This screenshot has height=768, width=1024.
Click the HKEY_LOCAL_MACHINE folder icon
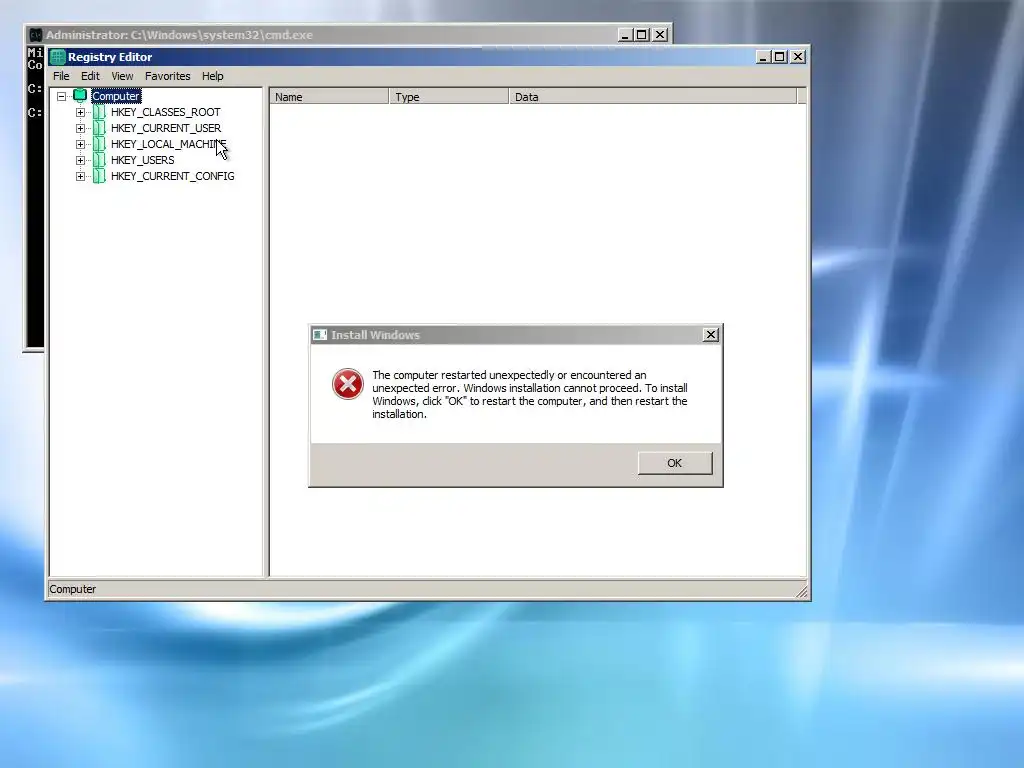coord(99,144)
